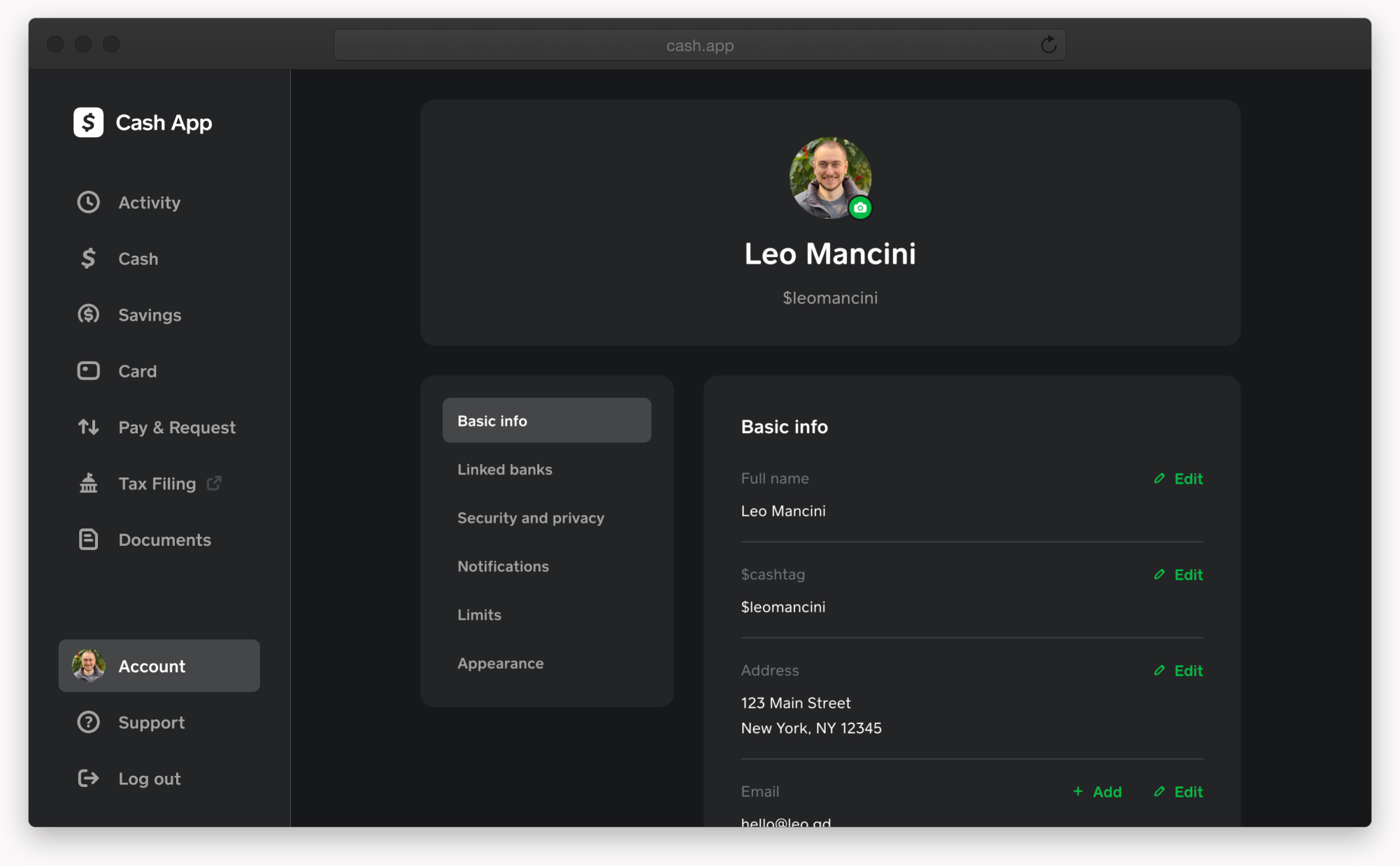Screen dimensions: 1400x866
Task: Switch to Security and privacy settings
Action: [x=530, y=518]
